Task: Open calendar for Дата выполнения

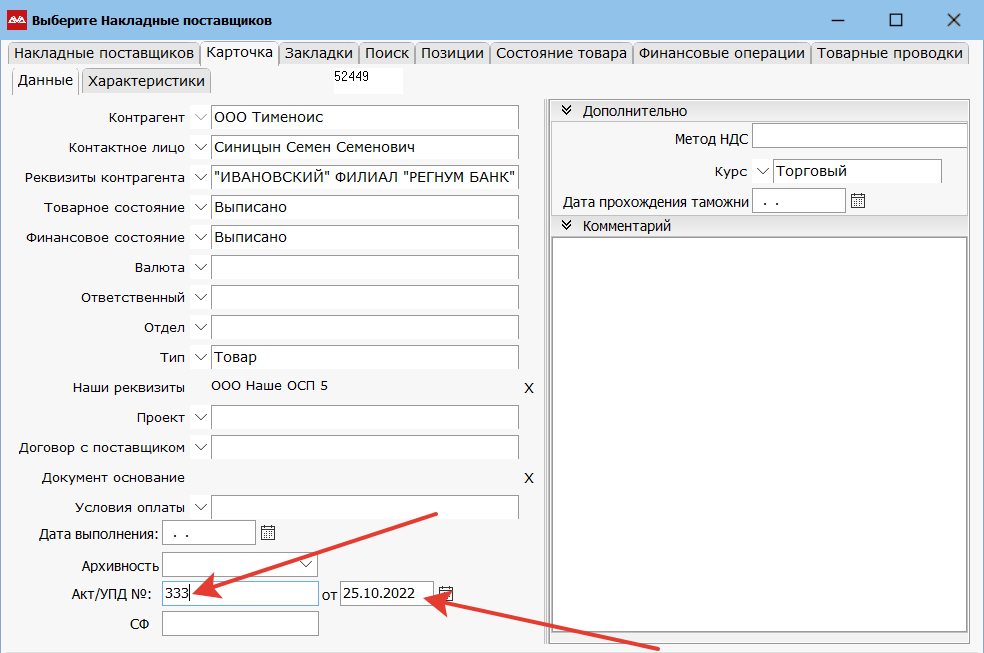Action: 268,533
